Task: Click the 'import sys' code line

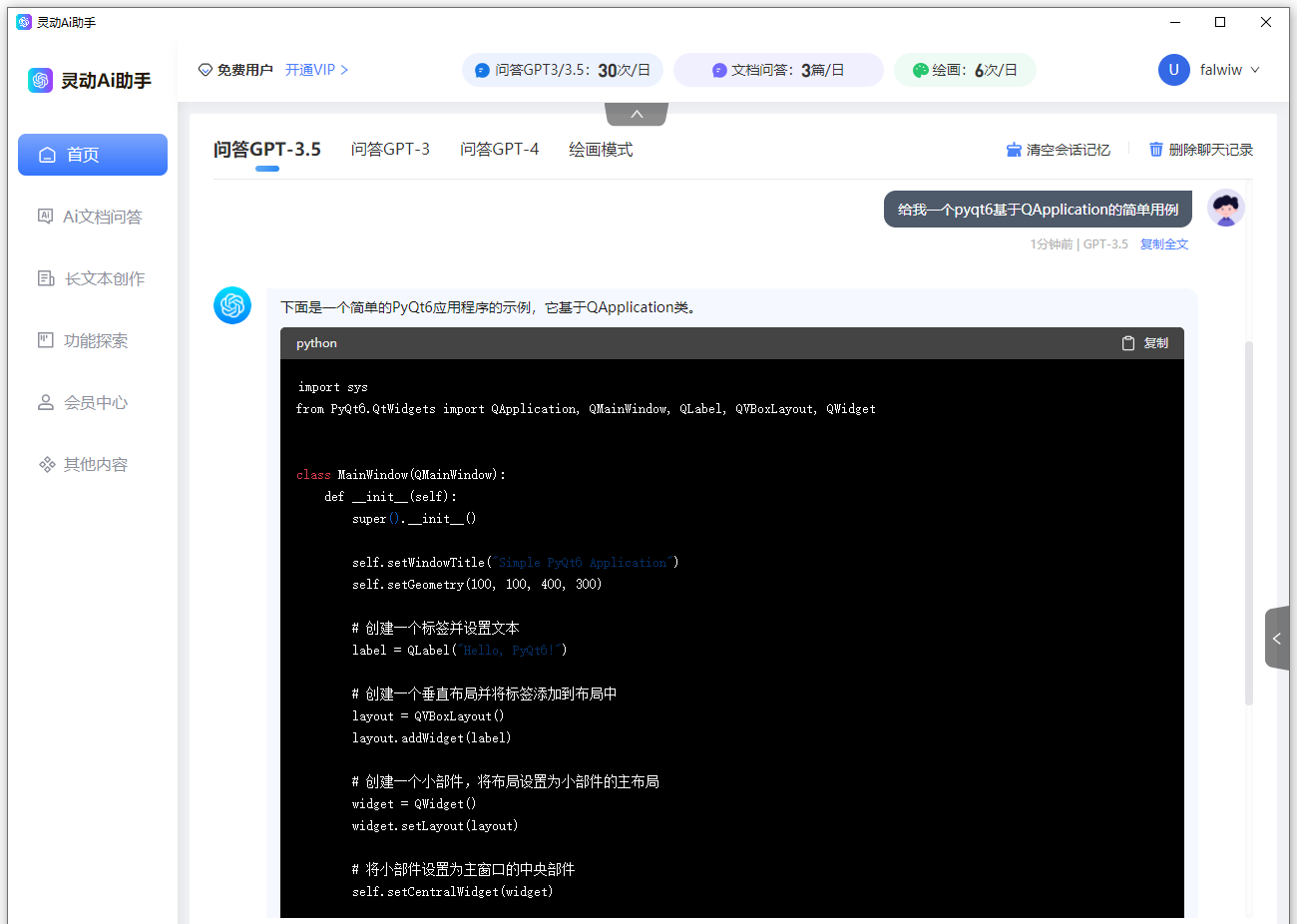Action: [332, 387]
